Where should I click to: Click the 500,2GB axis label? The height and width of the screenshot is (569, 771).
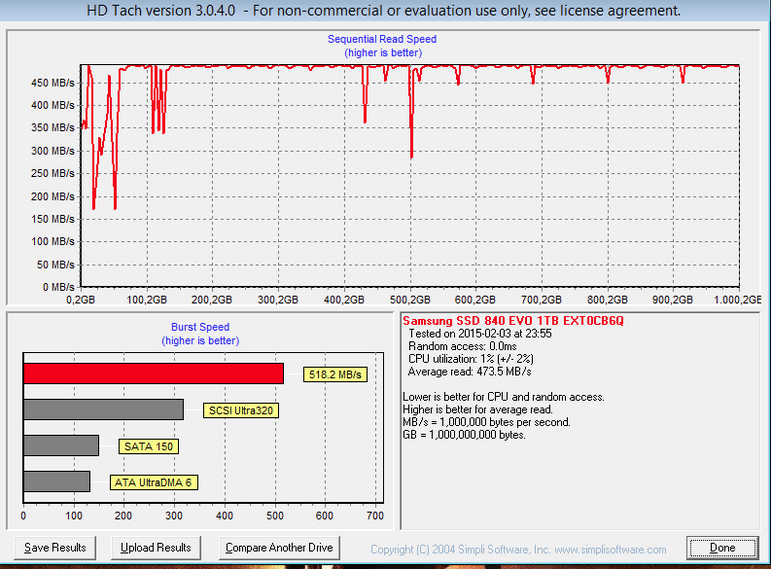[x=410, y=299]
